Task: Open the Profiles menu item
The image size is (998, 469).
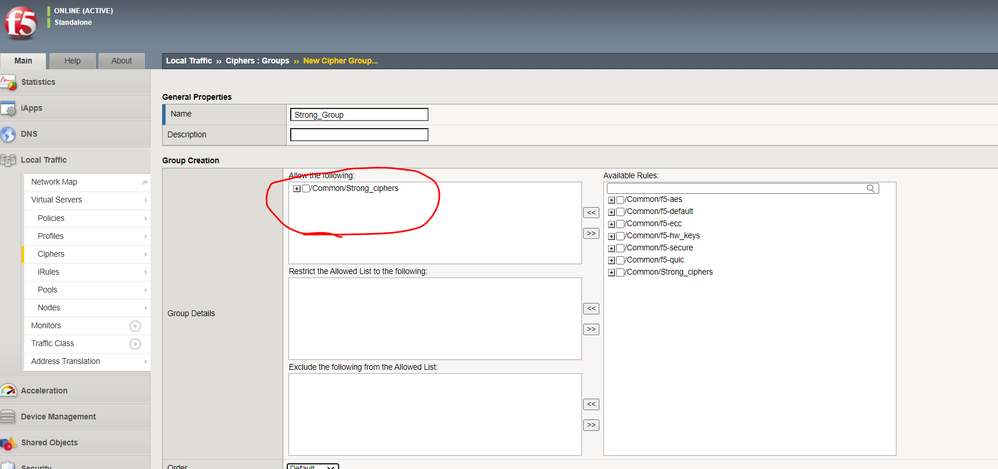Action: tap(86, 236)
